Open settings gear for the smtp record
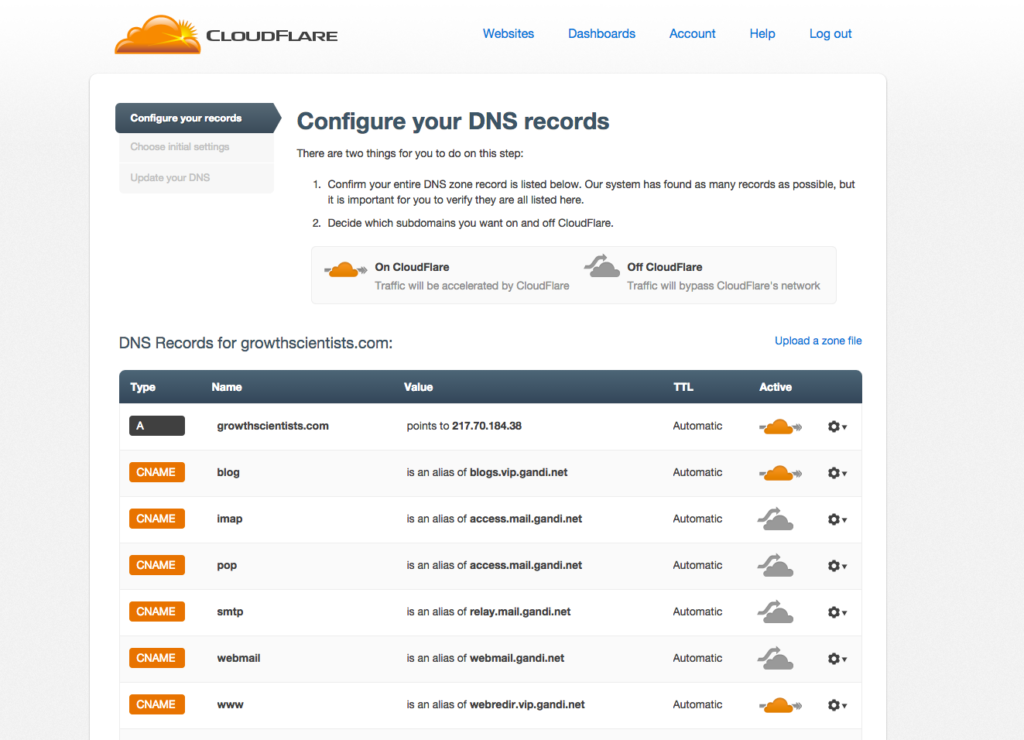The image size is (1024, 740). point(836,612)
